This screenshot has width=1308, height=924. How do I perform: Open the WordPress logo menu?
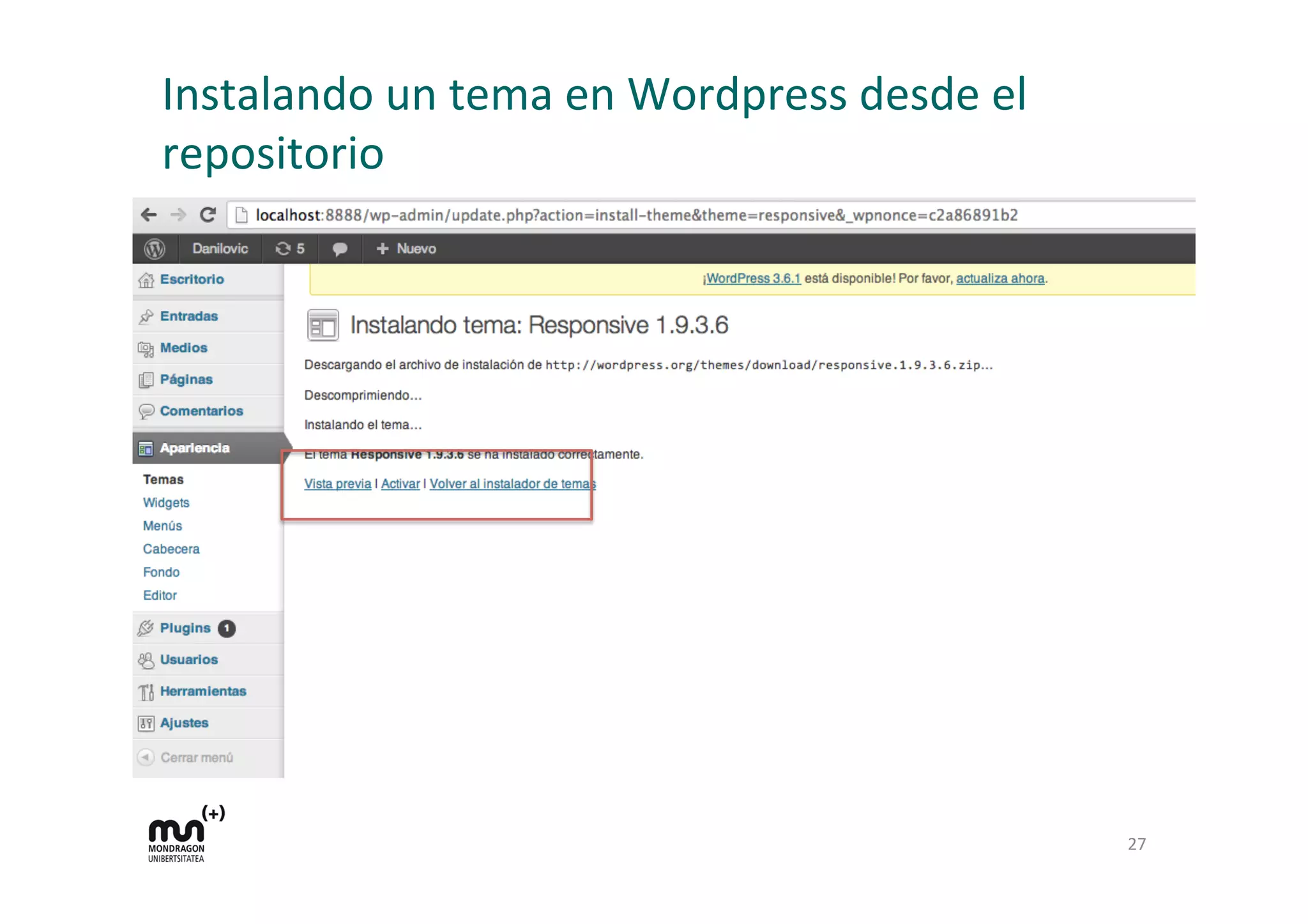click(x=155, y=249)
